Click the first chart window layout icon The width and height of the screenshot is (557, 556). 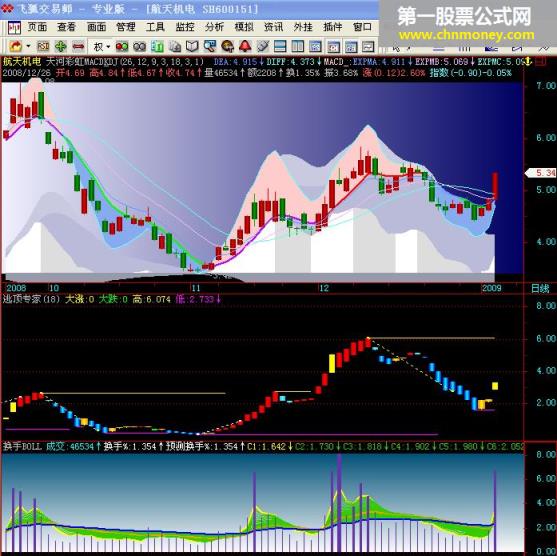[315, 47]
